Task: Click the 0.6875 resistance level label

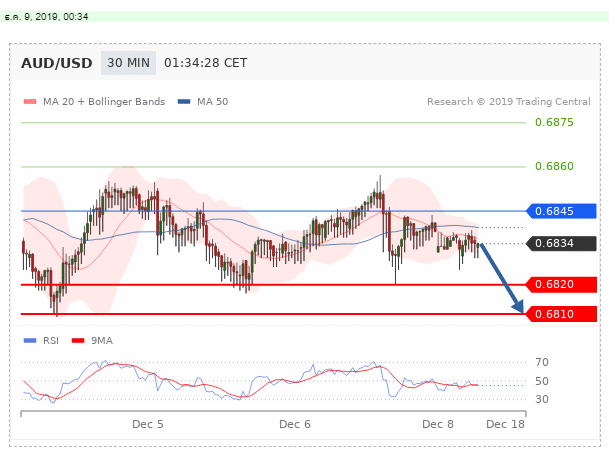Action: click(x=554, y=122)
